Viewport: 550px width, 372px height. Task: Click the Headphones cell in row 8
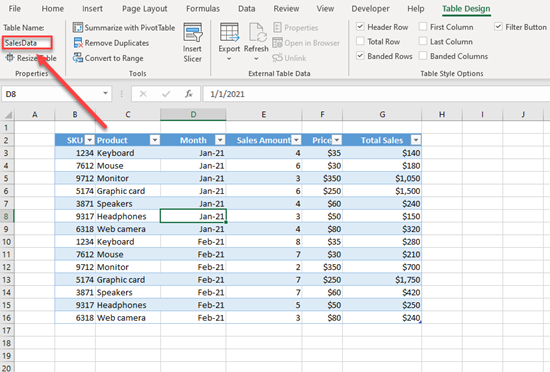pyautogui.click(x=128, y=216)
